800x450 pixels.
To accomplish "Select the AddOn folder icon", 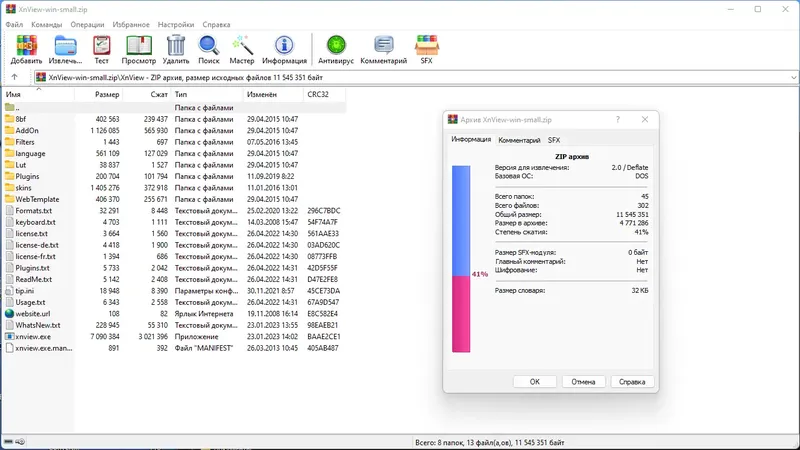I will coord(10,130).
